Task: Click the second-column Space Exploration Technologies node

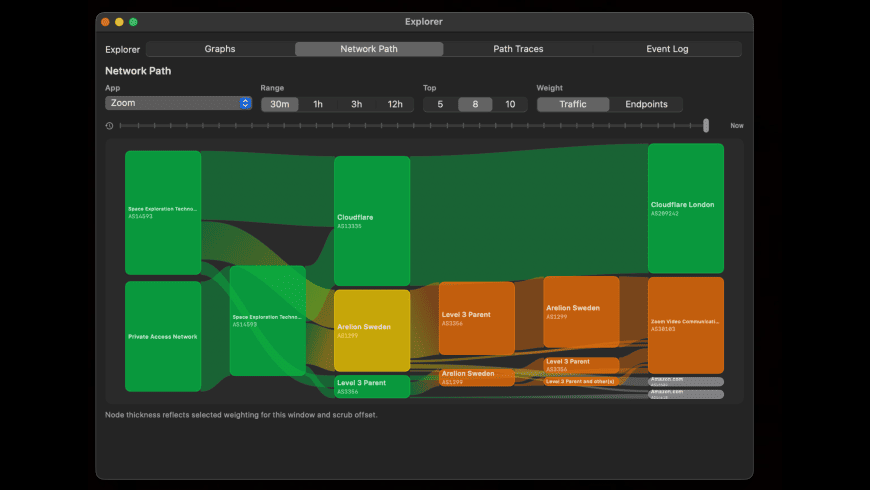Action: tap(267, 321)
